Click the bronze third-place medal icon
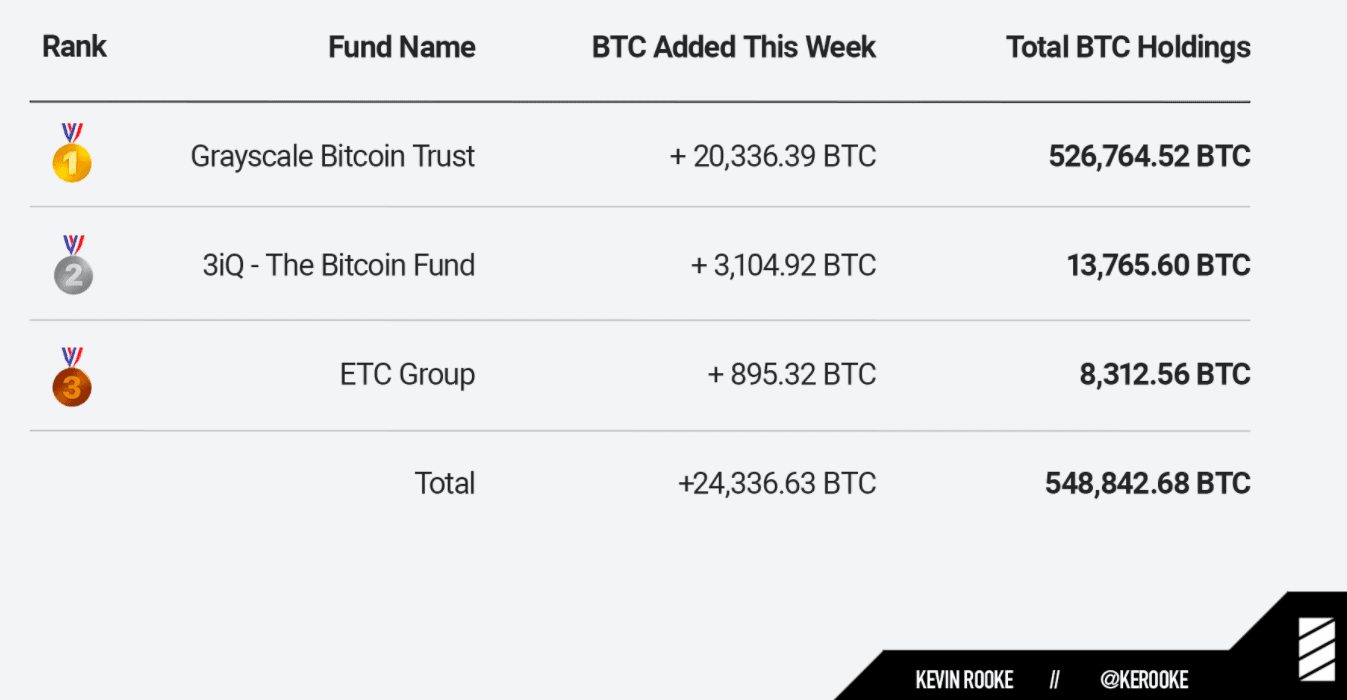 pos(72,377)
